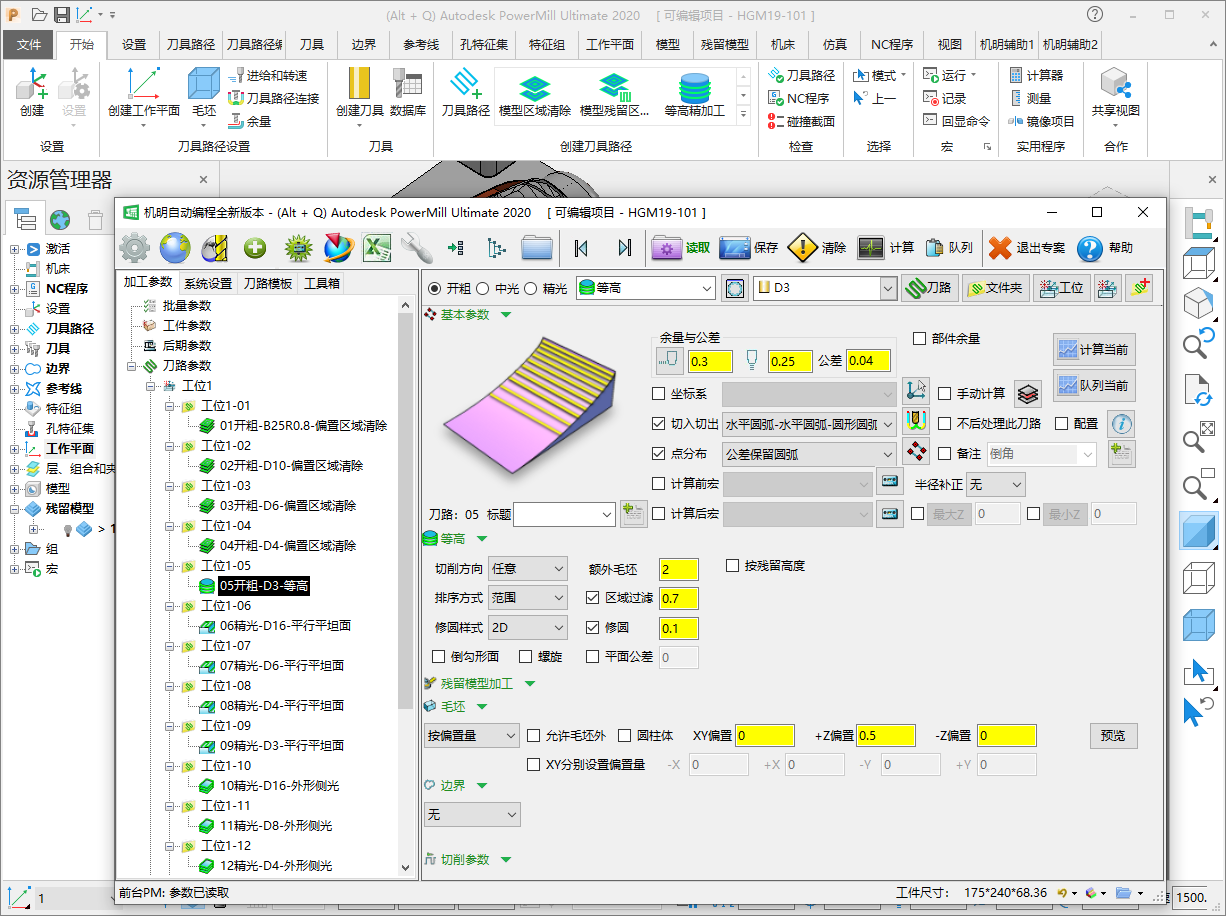
Task: Click the 保存 (save) button
Action: click(x=749, y=248)
